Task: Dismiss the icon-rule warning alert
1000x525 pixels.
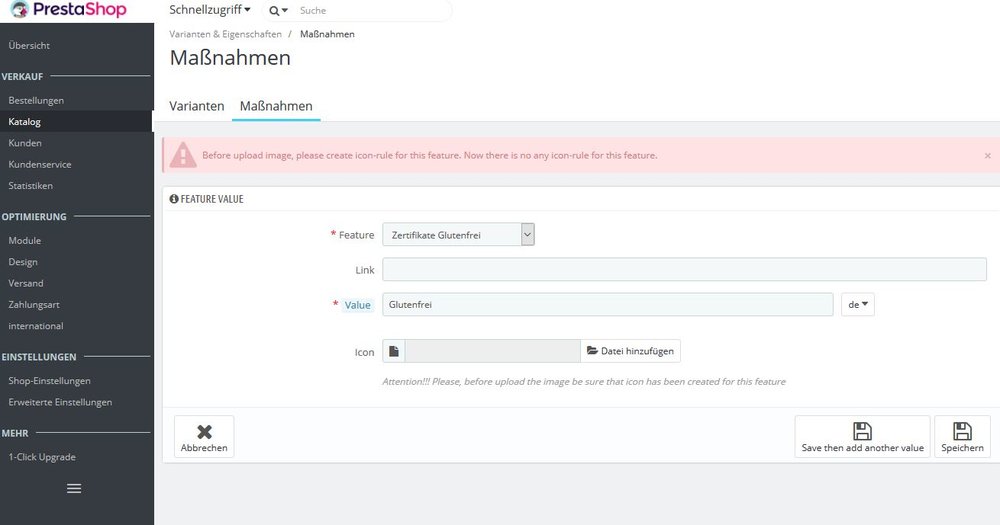Action: [x=987, y=156]
